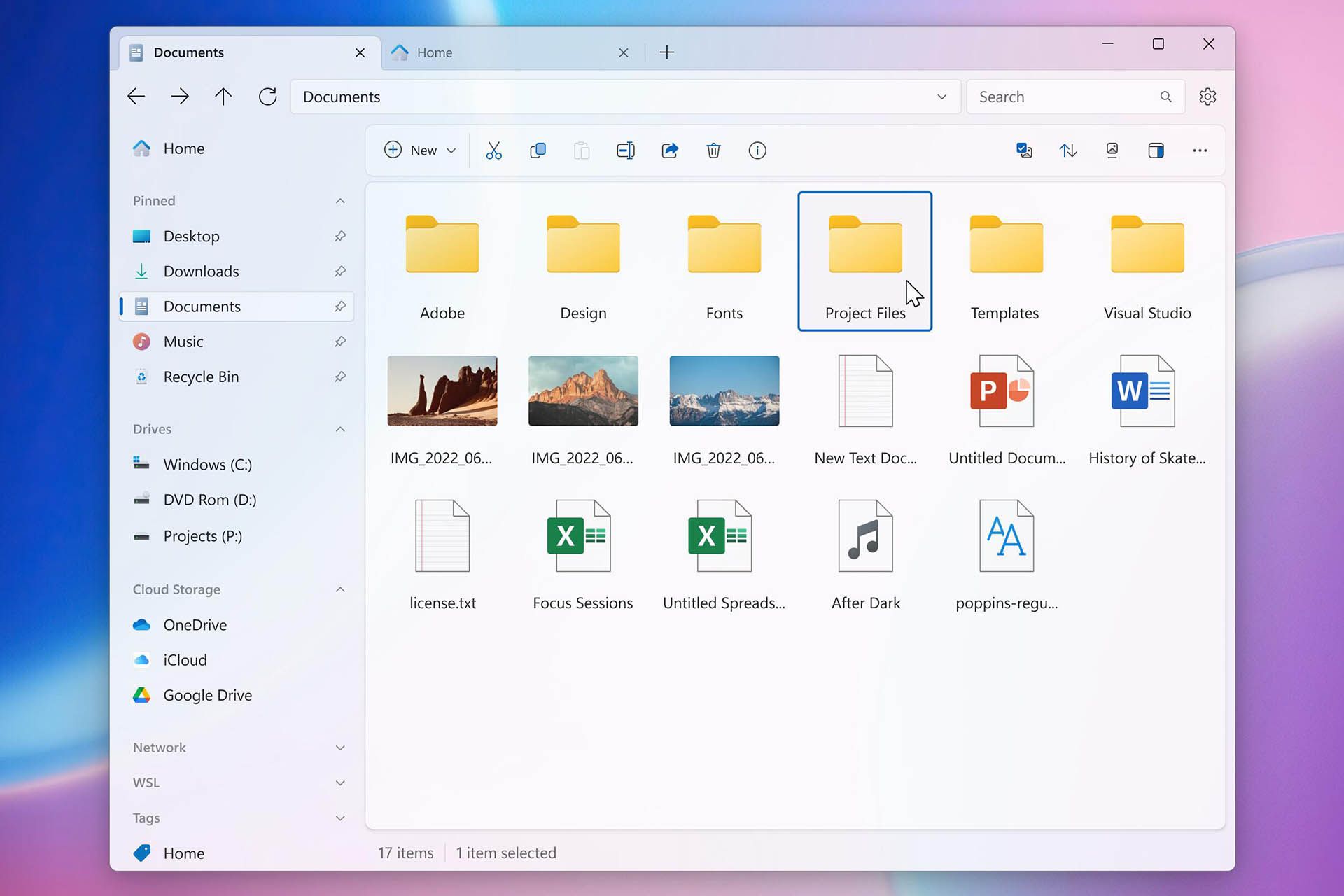Open Music in the sidebar
The image size is (1344, 896).
pyautogui.click(x=236, y=342)
